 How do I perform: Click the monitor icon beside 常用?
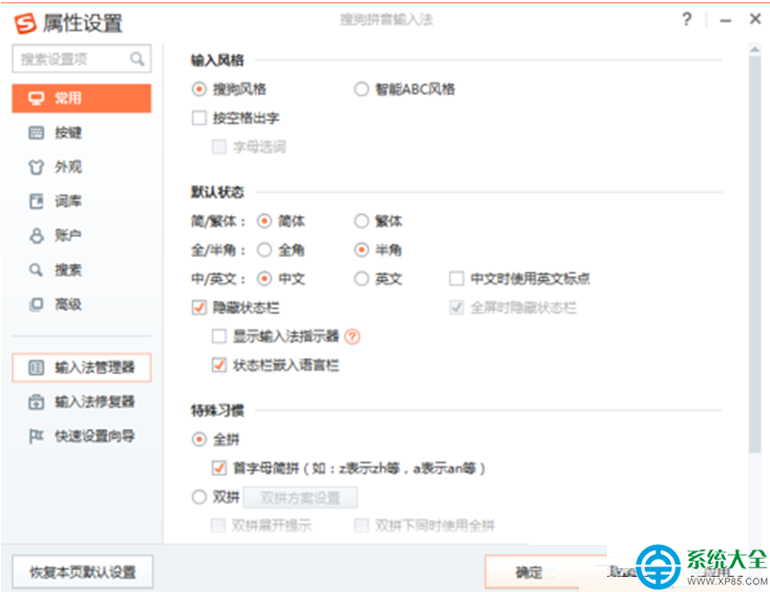tap(36, 98)
